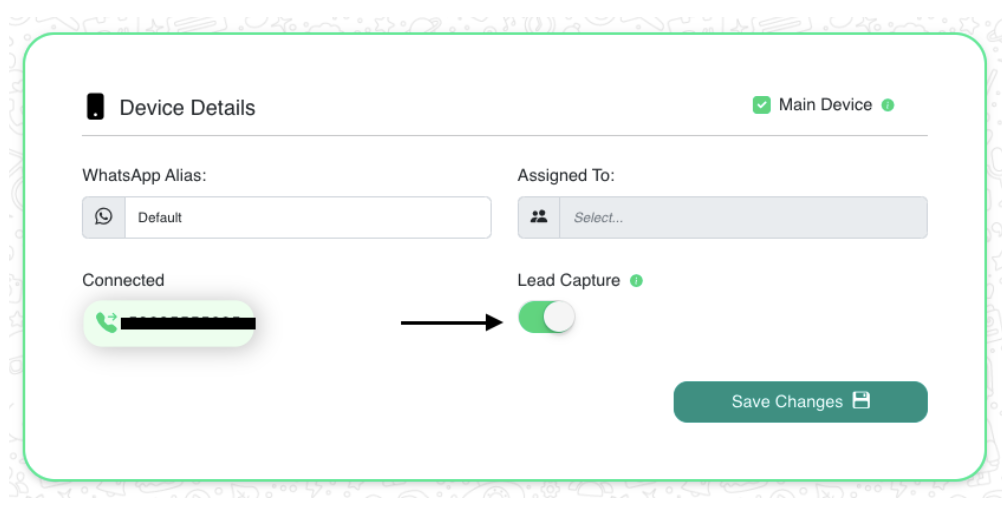
Task: Click the WhatsApp Alias field label
Action: click(x=144, y=175)
